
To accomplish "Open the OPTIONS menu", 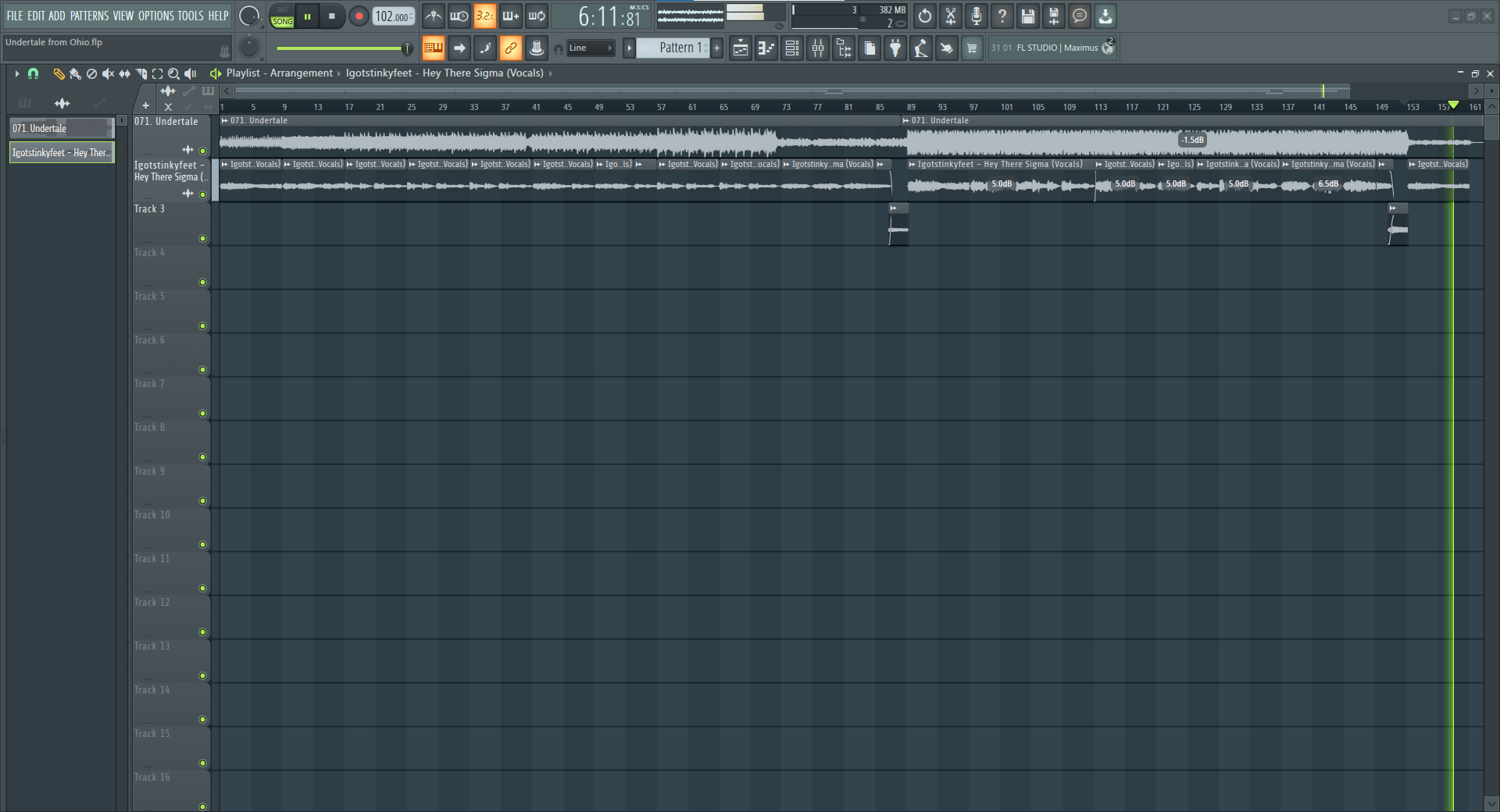I will click(x=156, y=16).
